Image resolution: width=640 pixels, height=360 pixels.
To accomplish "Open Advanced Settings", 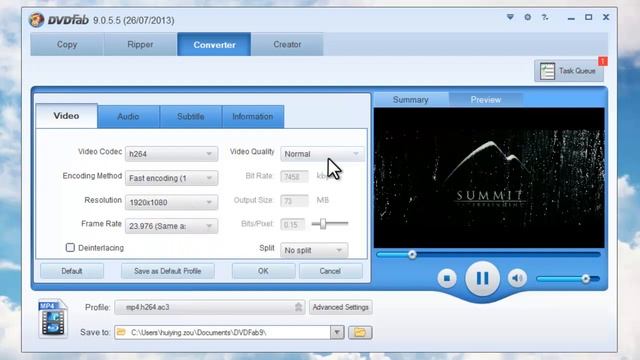I will point(340,307).
